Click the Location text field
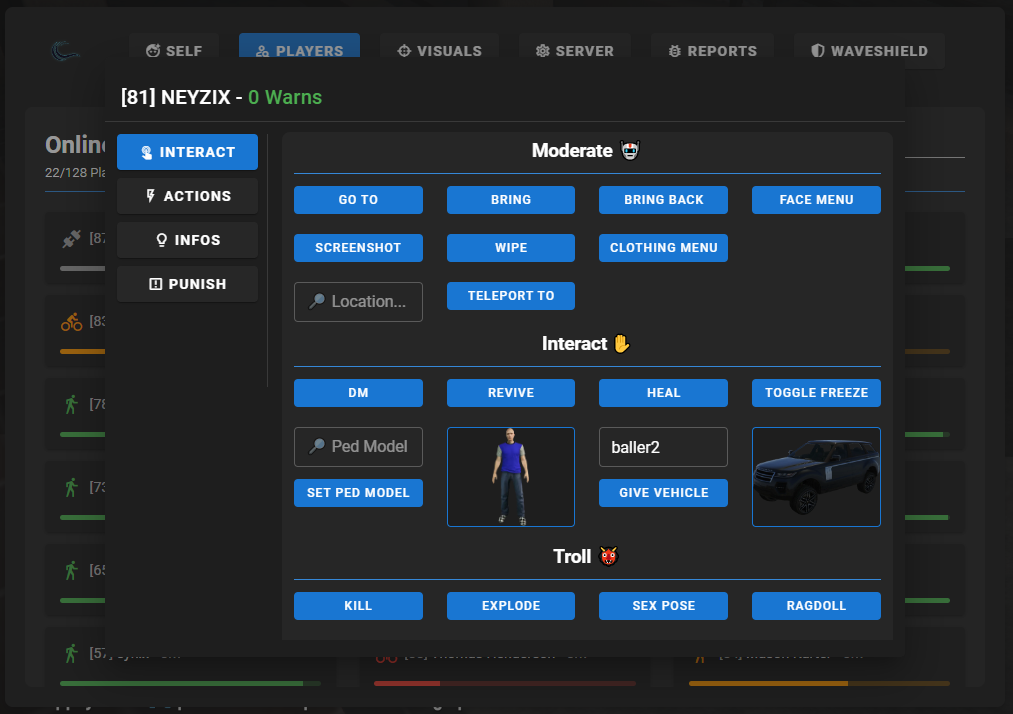 click(358, 301)
